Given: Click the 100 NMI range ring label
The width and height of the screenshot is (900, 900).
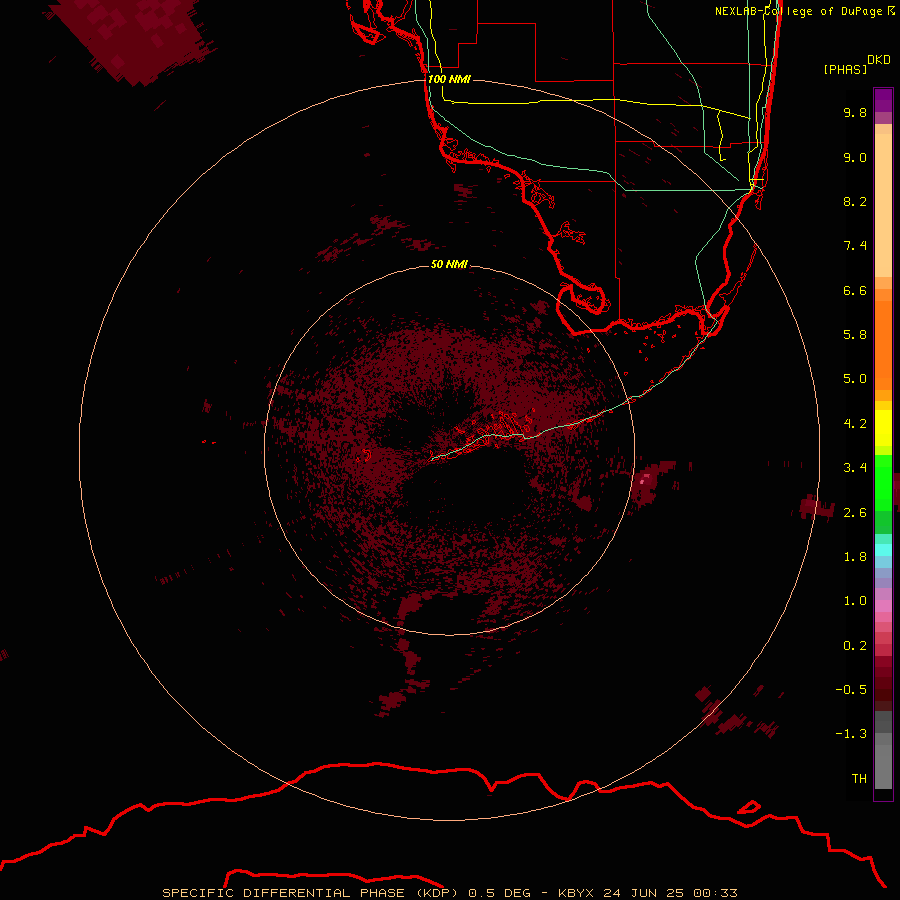Looking at the screenshot, I should coord(449,79).
